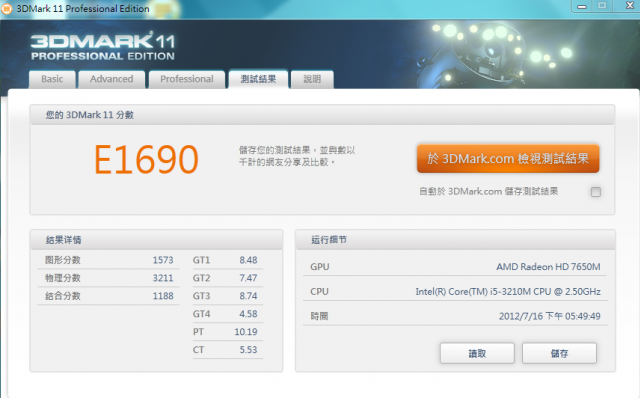Select the graphics score value 1573
The height and width of the screenshot is (398, 640).
click(x=163, y=260)
